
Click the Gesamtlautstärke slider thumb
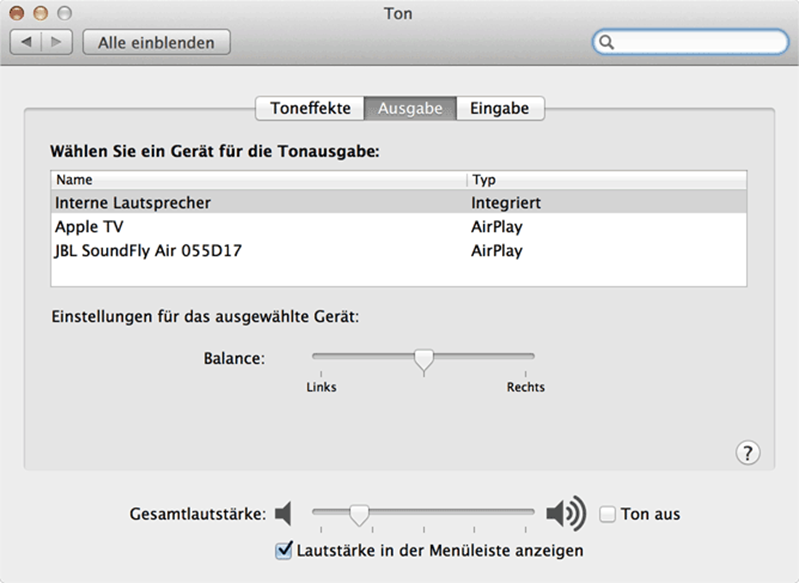coord(358,514)
